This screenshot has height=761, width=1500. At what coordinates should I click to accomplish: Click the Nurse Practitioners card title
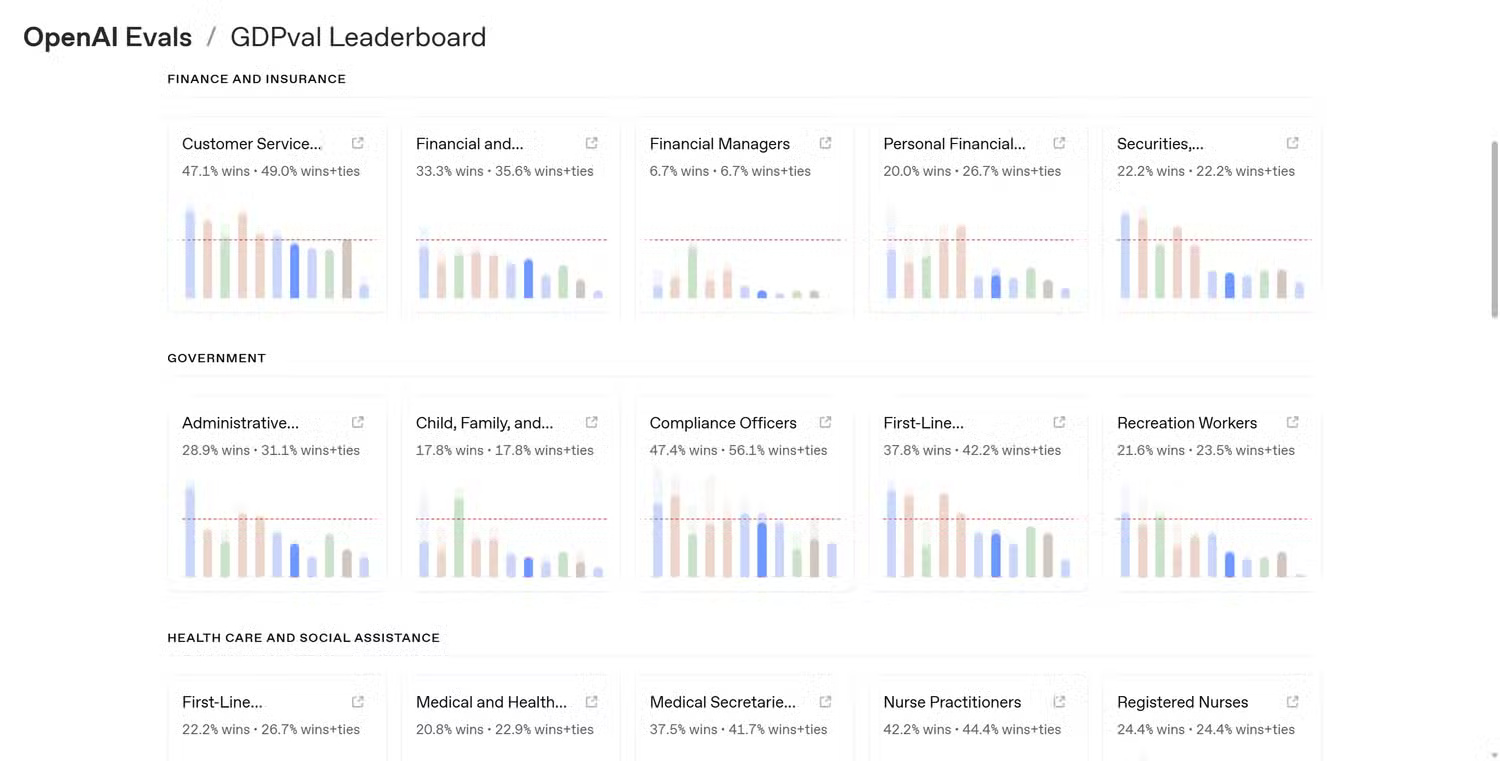pyautogui.click(x=951, y=701)
